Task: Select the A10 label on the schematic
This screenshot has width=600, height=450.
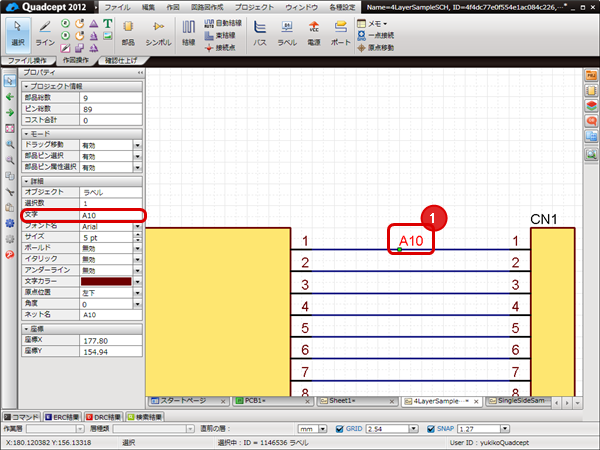Action: 411,241
